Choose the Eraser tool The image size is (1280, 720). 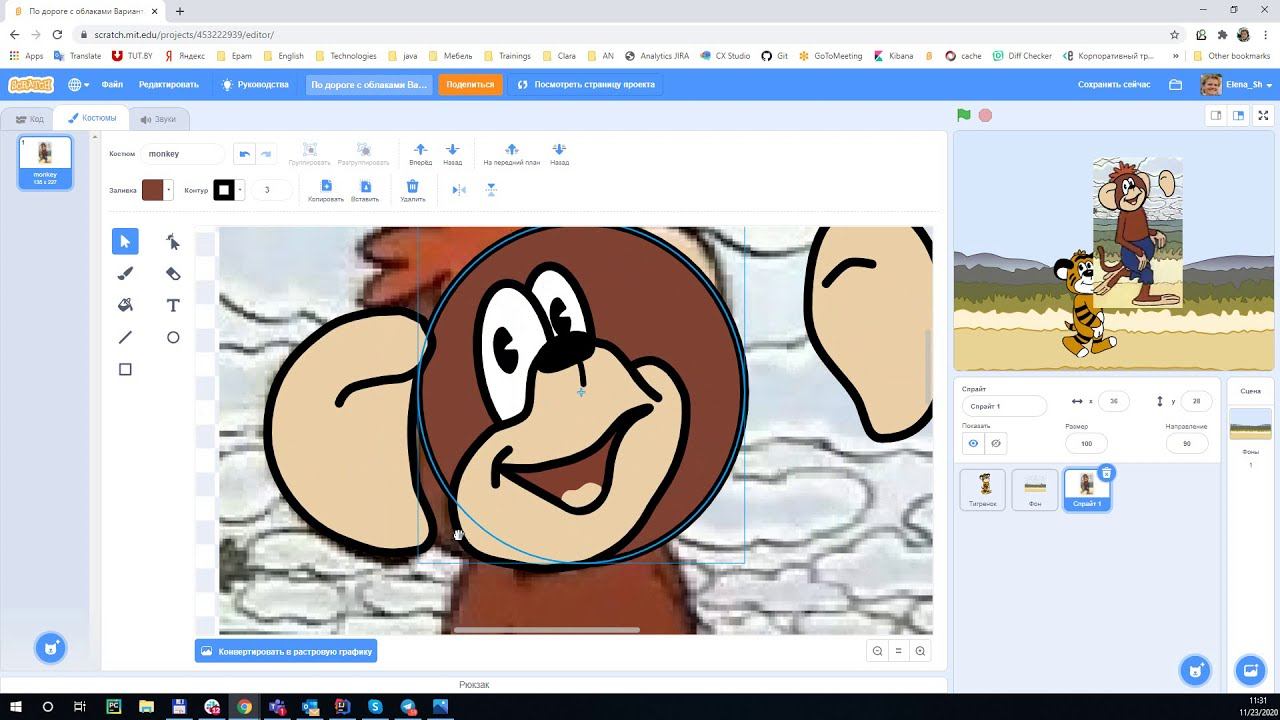coord(173,273)
